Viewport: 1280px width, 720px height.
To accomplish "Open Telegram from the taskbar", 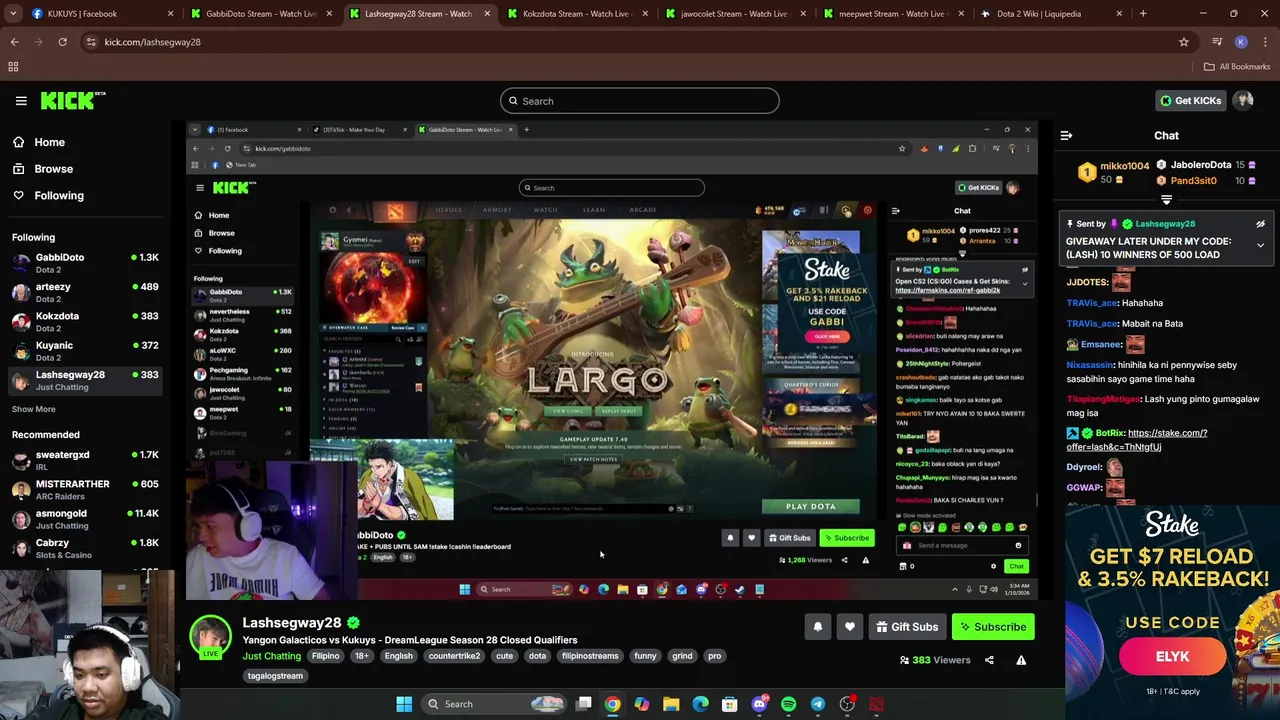I will (x=817, y=704).
